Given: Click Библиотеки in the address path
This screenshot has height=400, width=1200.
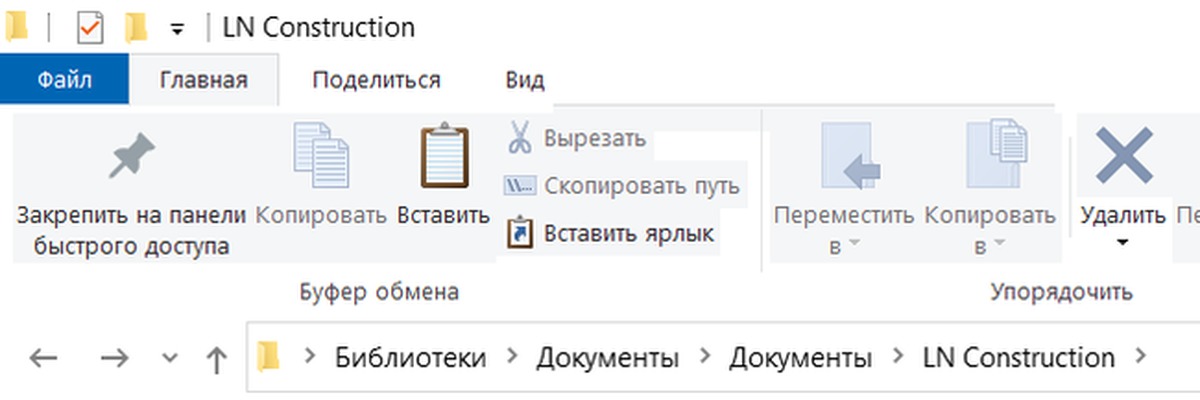Looking at the screenshot, I should point(411,357).
